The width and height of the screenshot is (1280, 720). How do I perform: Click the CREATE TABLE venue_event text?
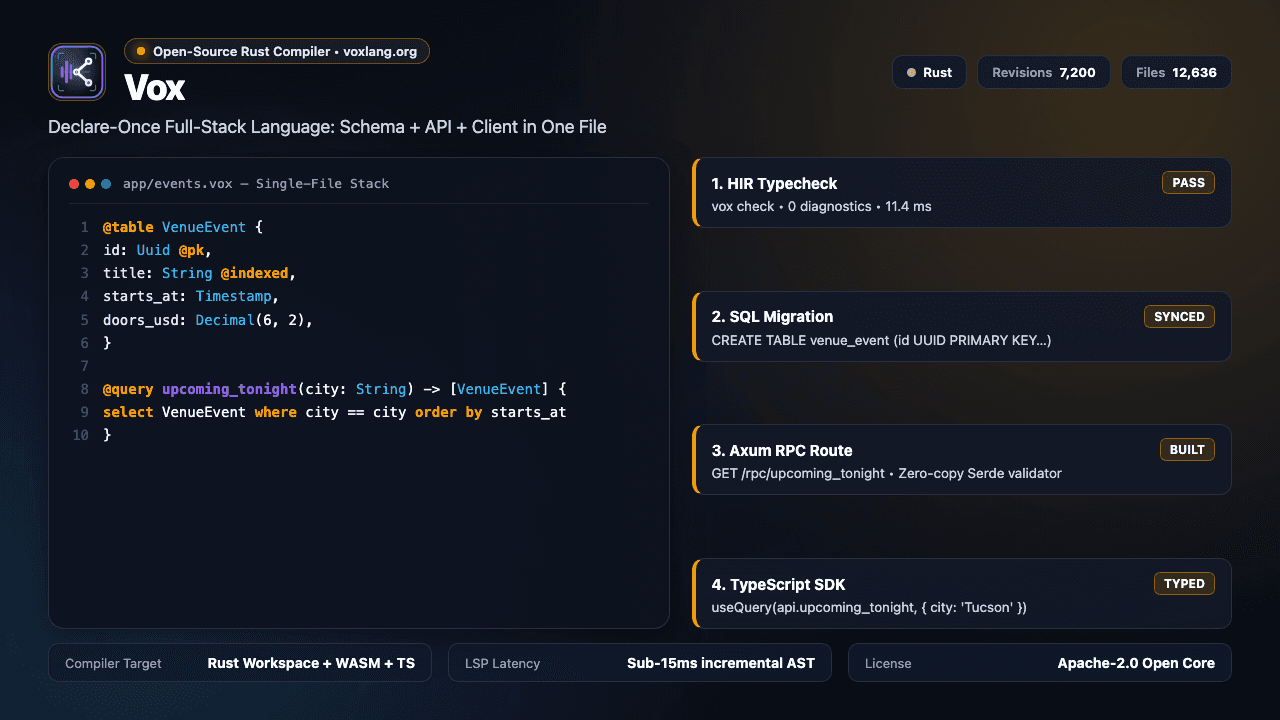(881, 340)
